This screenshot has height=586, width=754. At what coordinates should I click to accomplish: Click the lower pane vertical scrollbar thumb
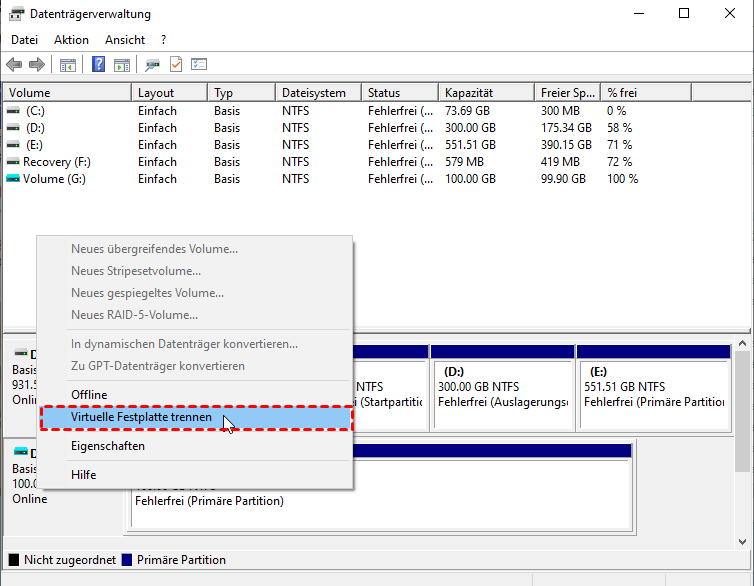point(742,412)
